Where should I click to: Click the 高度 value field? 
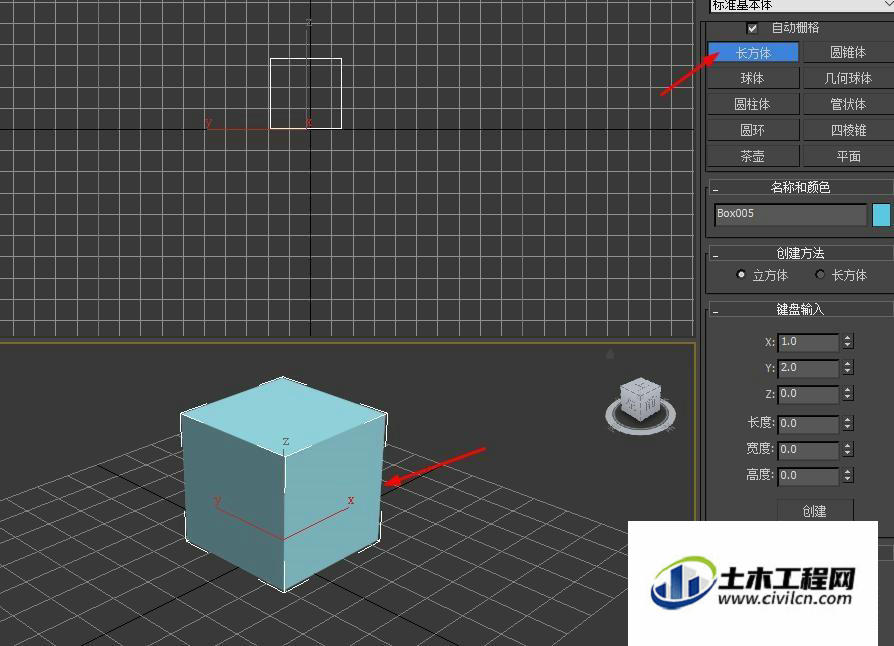(x=808, y=476)
